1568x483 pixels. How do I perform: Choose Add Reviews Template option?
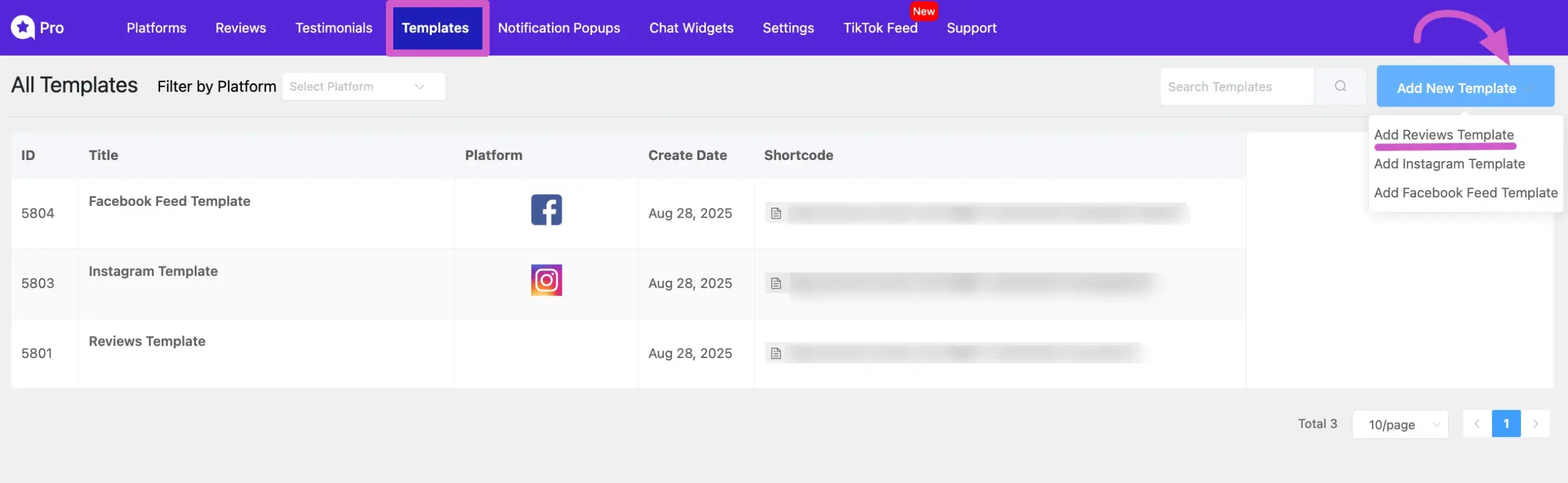pyautogui.click(x=1444, y=135)
